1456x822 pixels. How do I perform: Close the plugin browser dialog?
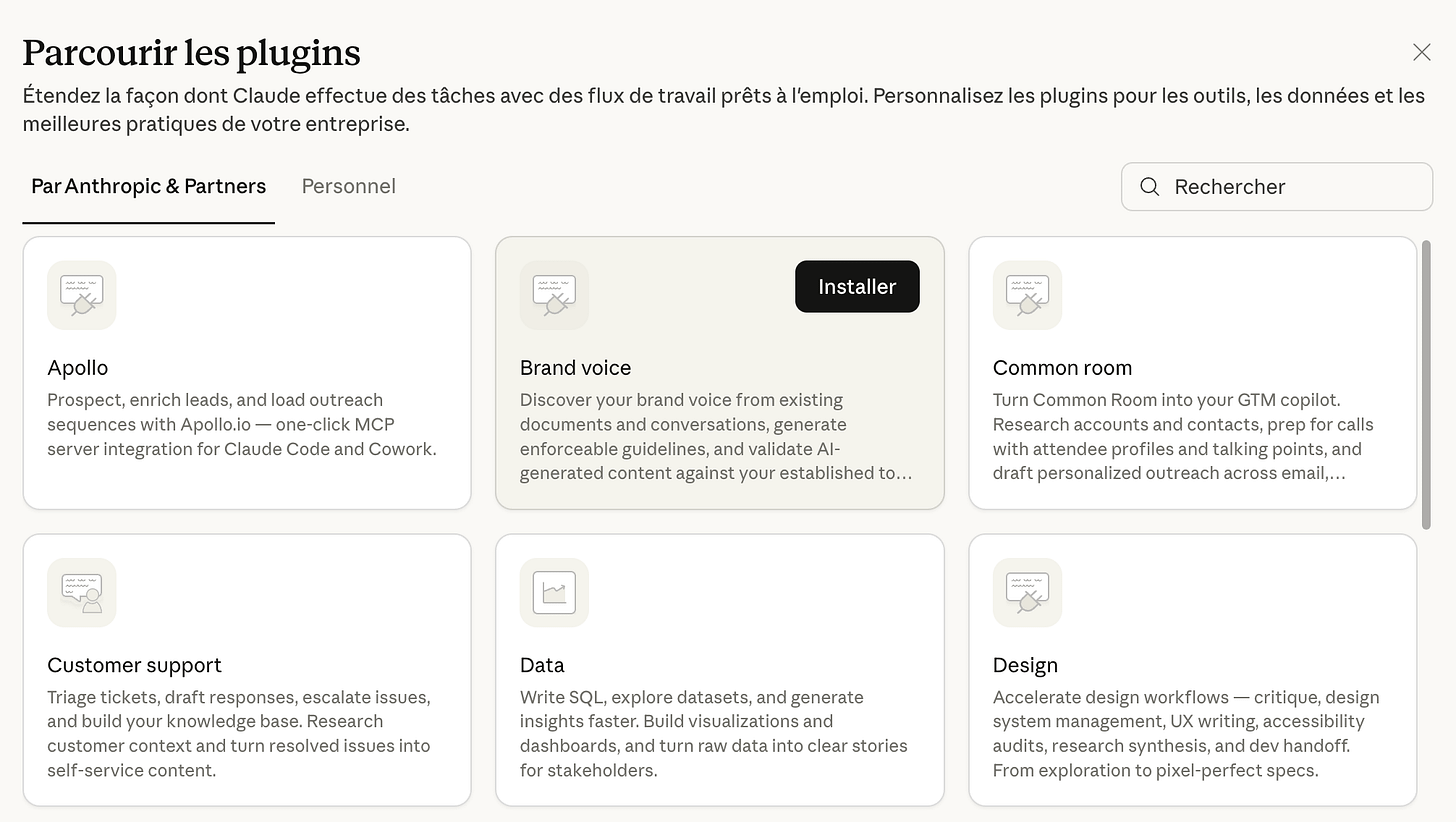[x=1421, y=52]
